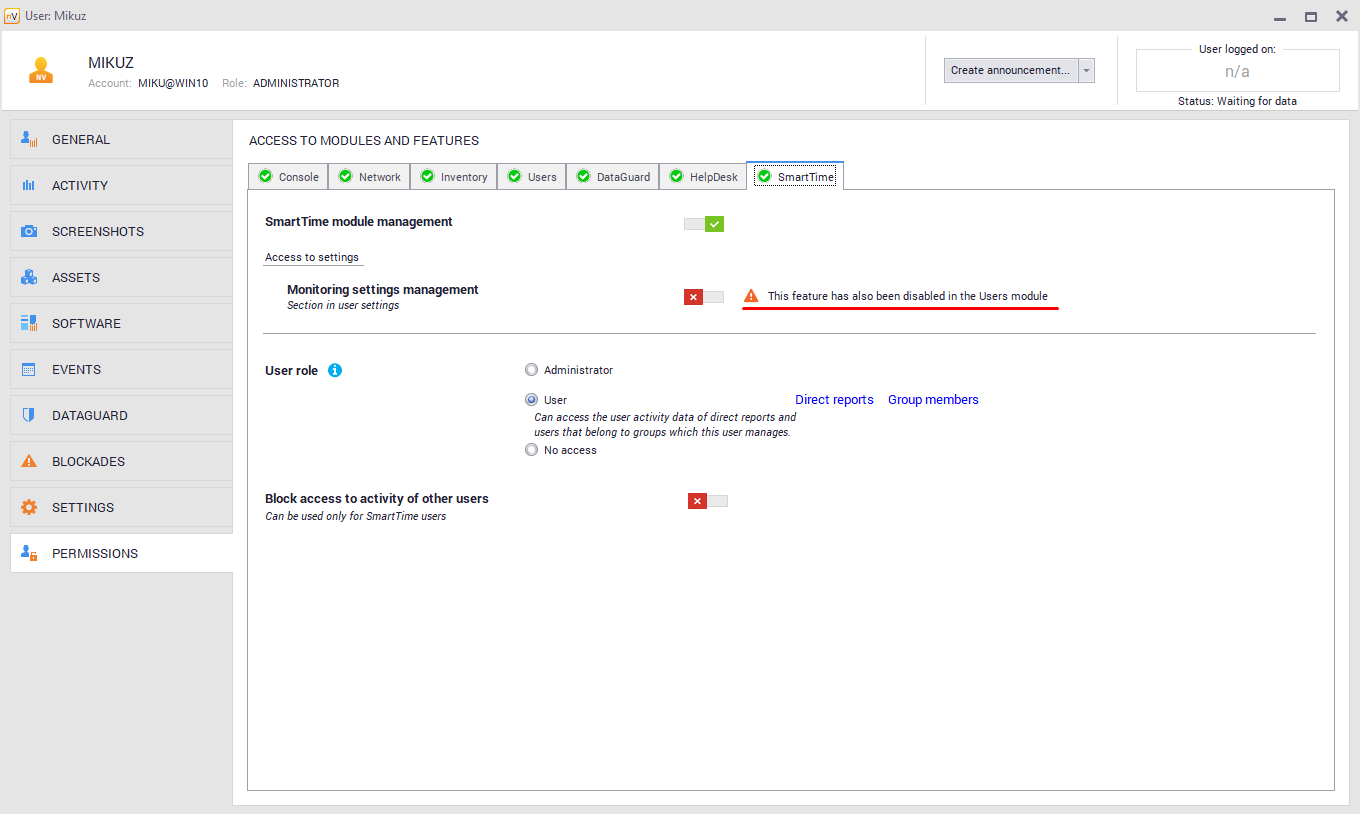Click the Blockades warning triangle icon
The height and width of the screenshot is (814, 1360).
coord(29,462)
